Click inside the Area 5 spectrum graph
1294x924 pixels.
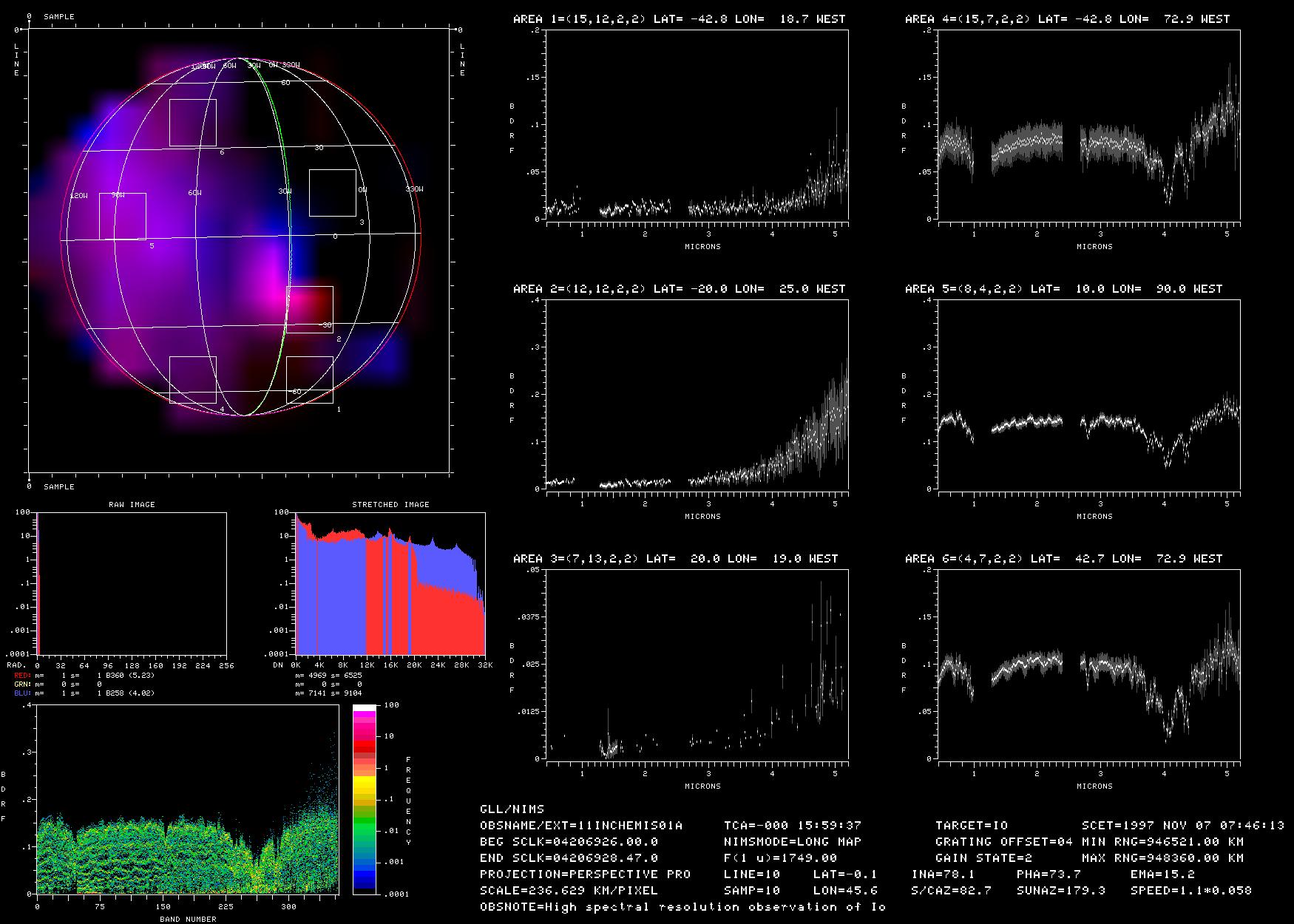point(1088,395)
